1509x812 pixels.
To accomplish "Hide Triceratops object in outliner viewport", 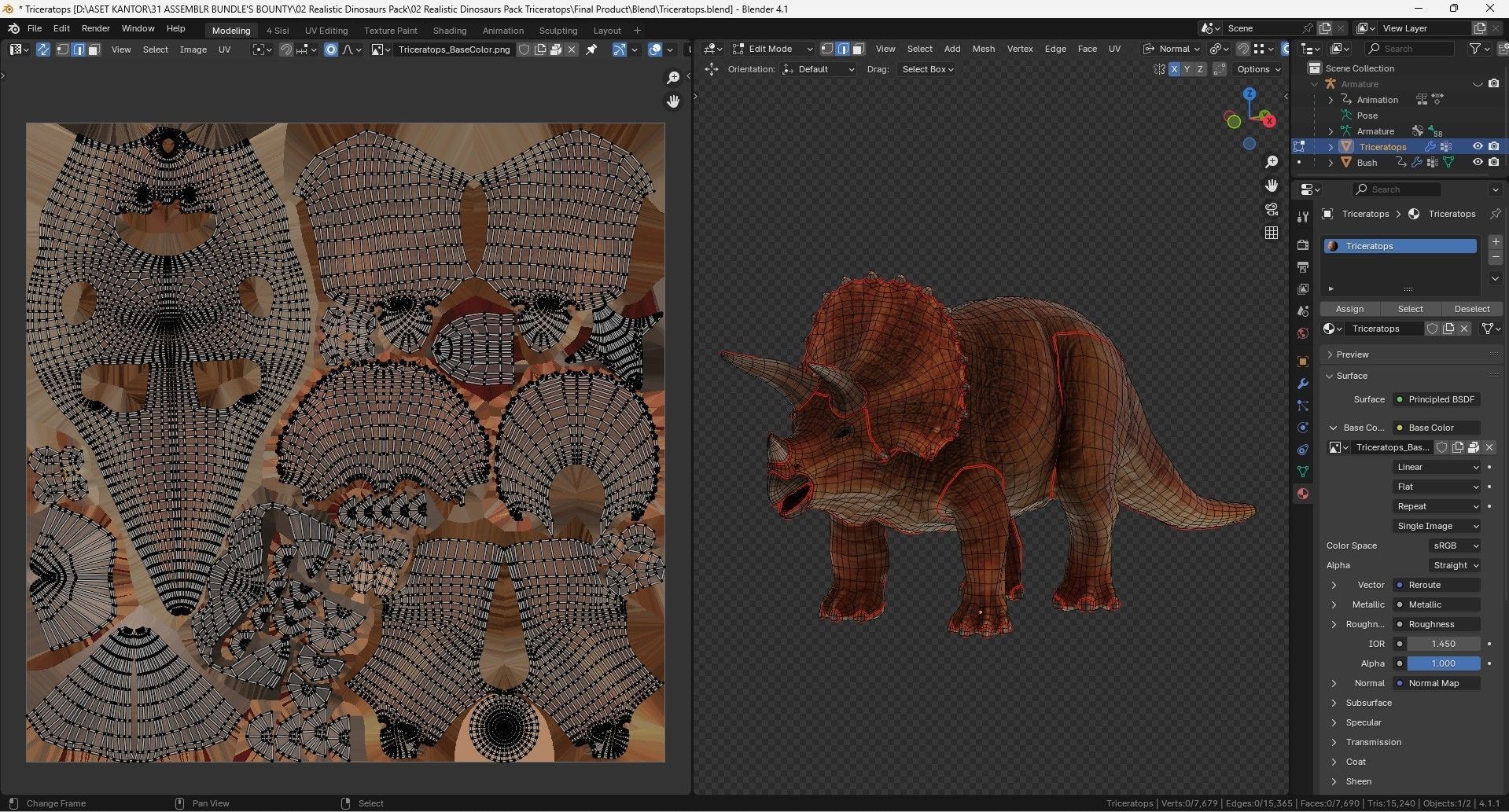I will 1478,146.
